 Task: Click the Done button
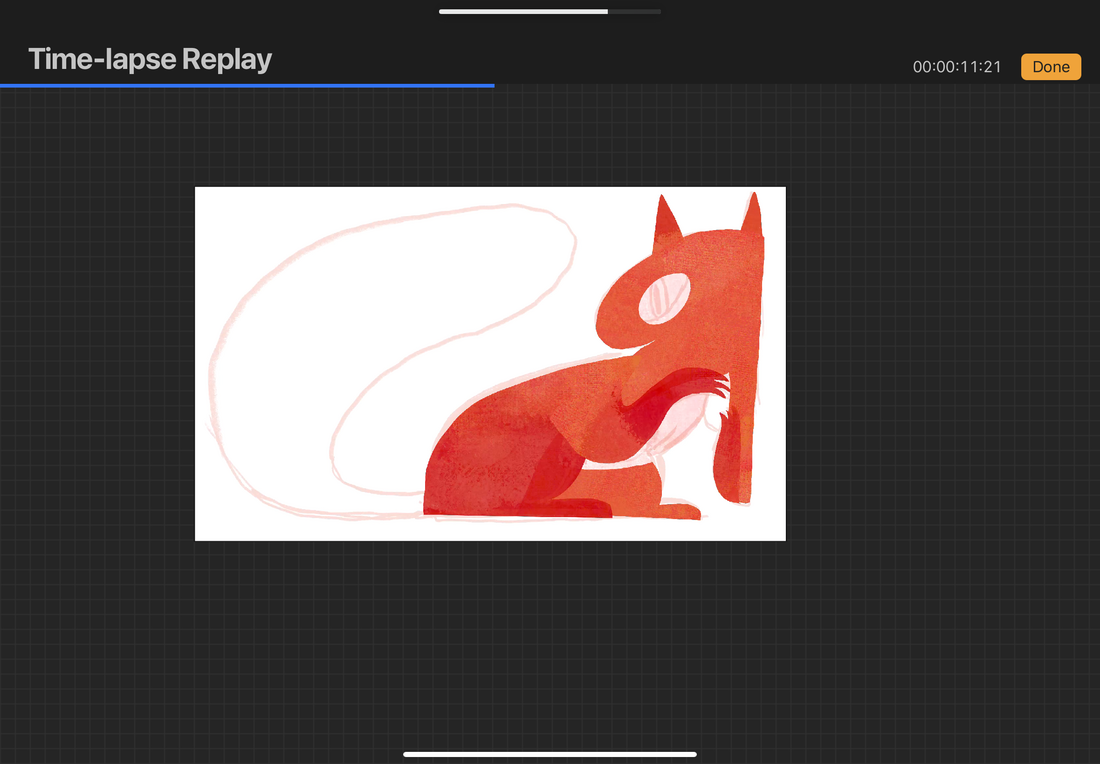(x=1050, y=67)
